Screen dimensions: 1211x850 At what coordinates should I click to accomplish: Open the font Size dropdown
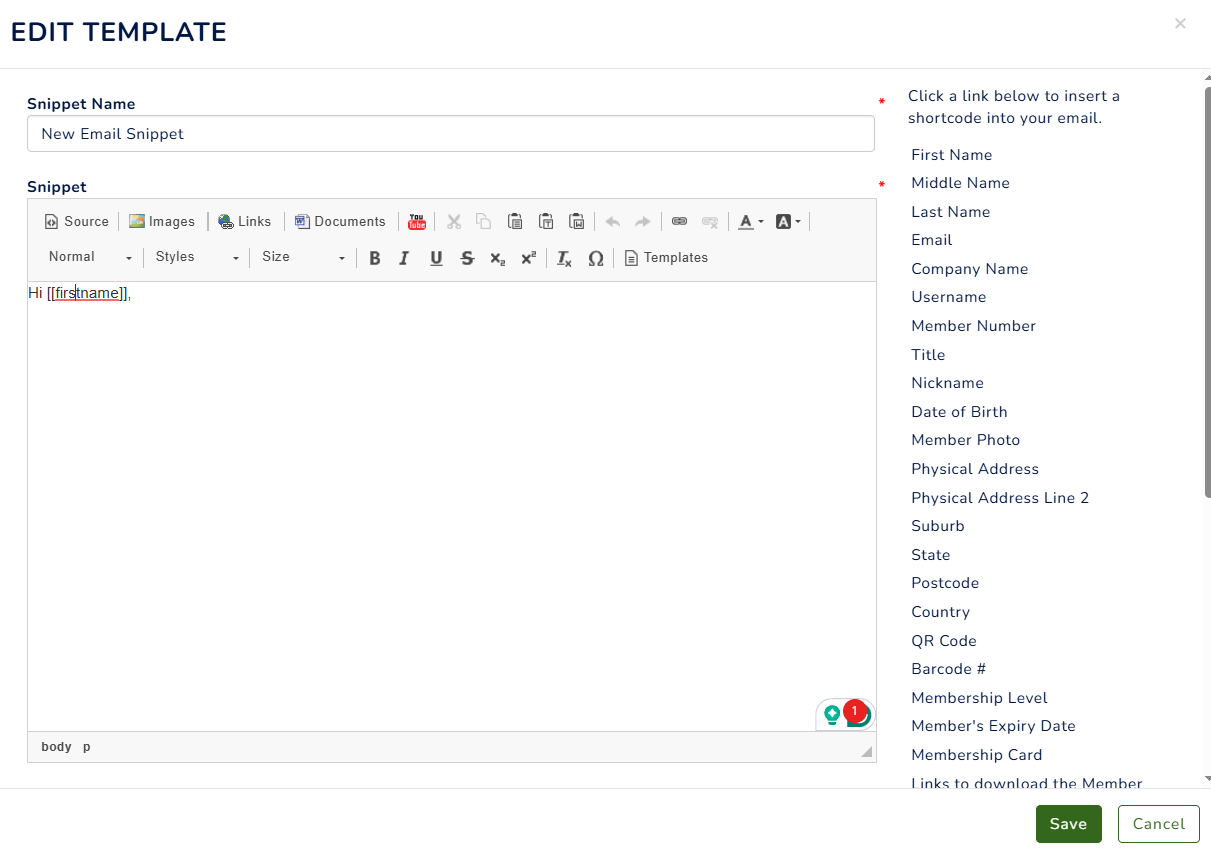coord(302,257)
